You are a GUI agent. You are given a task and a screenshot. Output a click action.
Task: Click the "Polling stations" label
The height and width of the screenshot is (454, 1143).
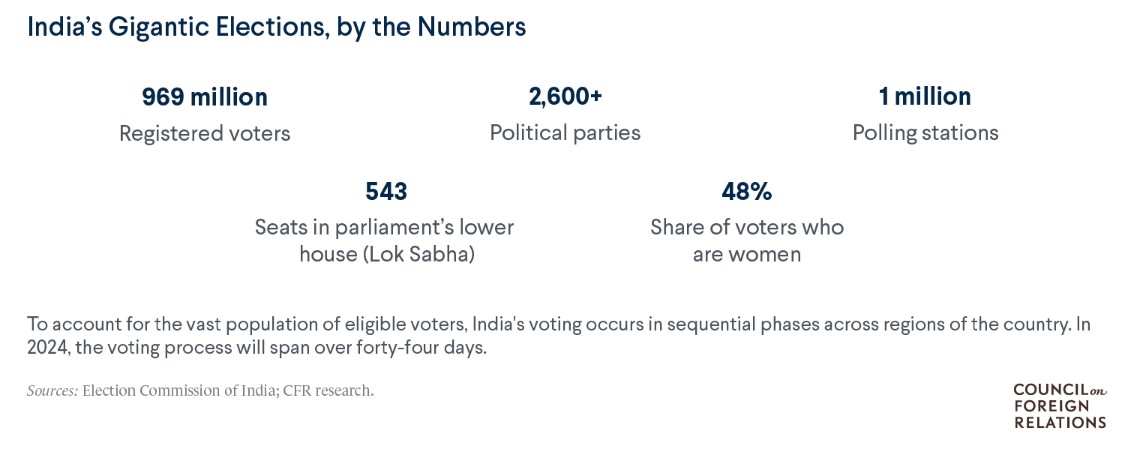click(x=925, y=132)
